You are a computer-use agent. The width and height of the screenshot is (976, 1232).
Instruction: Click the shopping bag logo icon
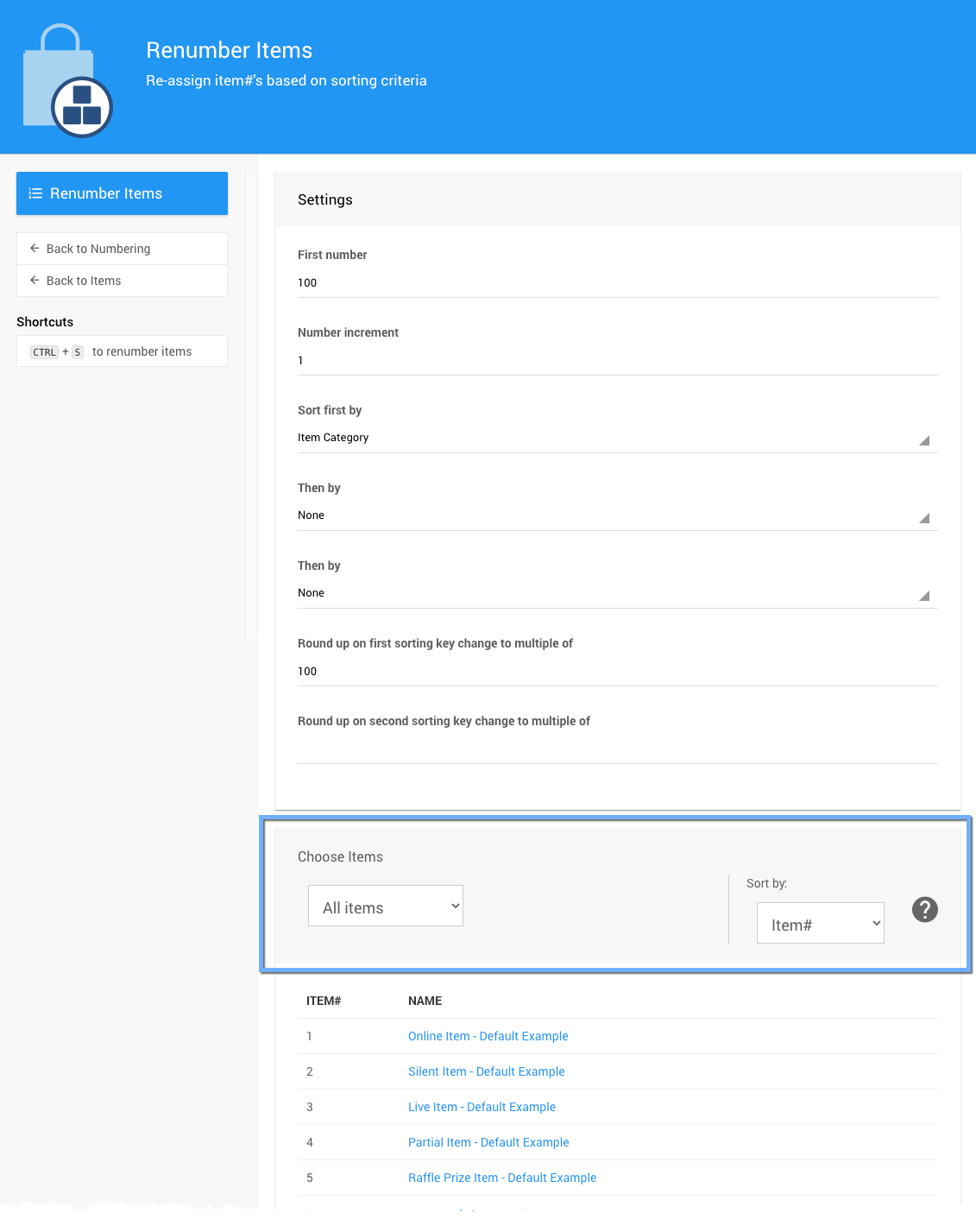point(67,82)
